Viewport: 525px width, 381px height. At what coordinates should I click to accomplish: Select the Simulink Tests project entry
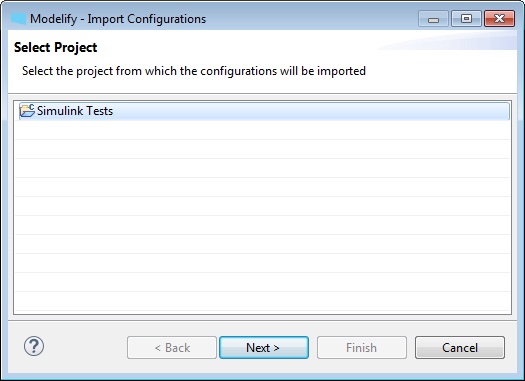pos(264,111)
